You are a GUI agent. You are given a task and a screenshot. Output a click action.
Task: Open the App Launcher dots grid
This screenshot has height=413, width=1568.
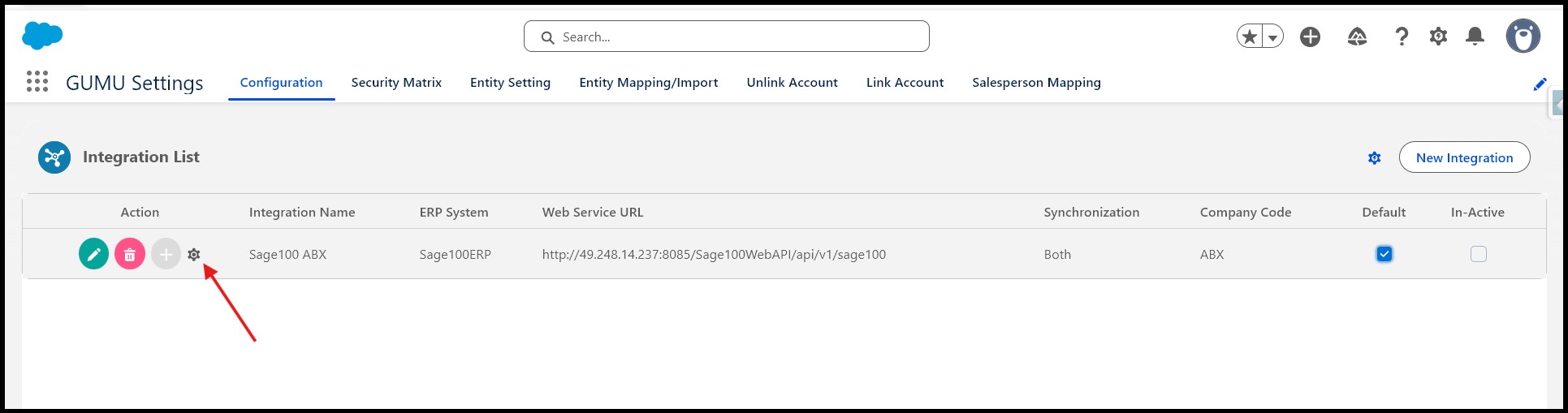pyautogui.click(x=37, y=82)
